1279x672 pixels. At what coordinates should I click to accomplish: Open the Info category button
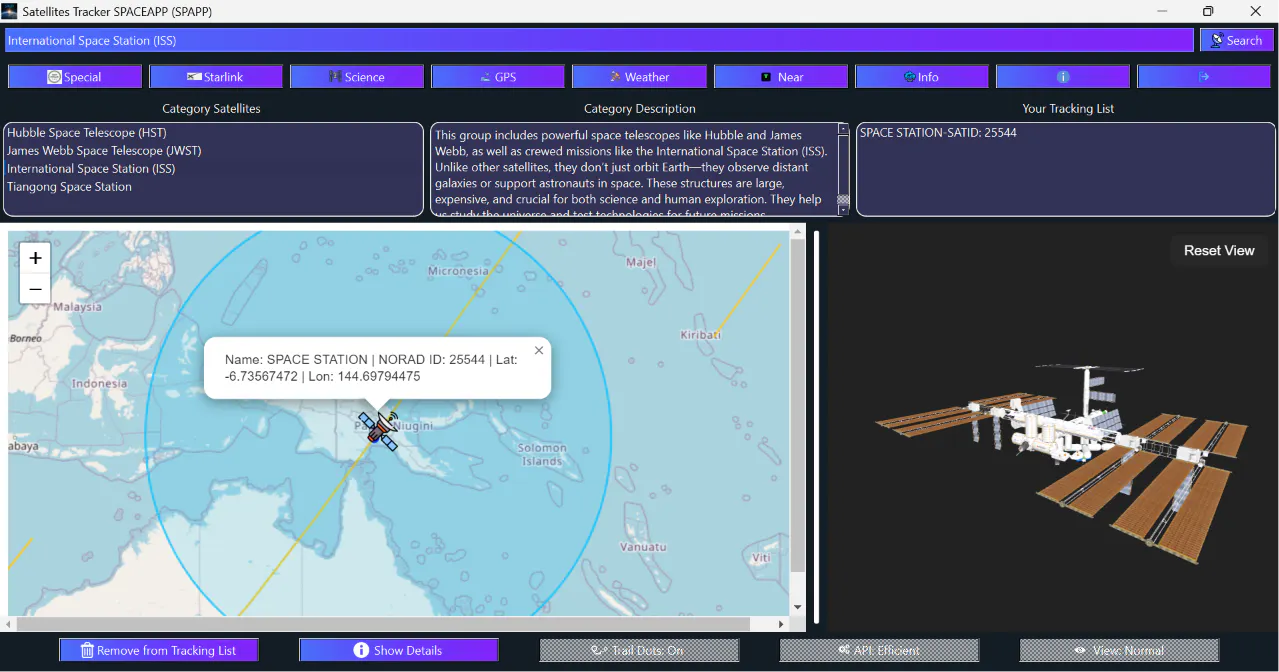[921, 77]
